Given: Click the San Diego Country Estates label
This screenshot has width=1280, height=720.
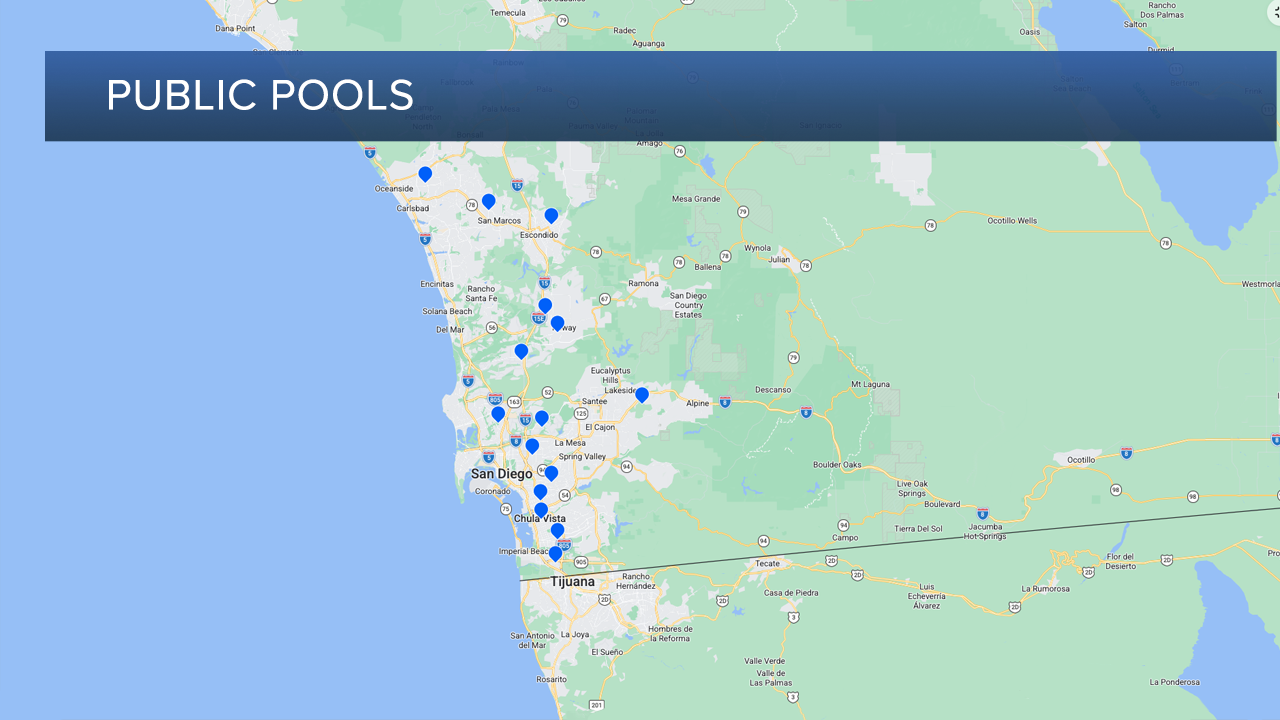Looking at the screenshot, I should pos(688,305).
